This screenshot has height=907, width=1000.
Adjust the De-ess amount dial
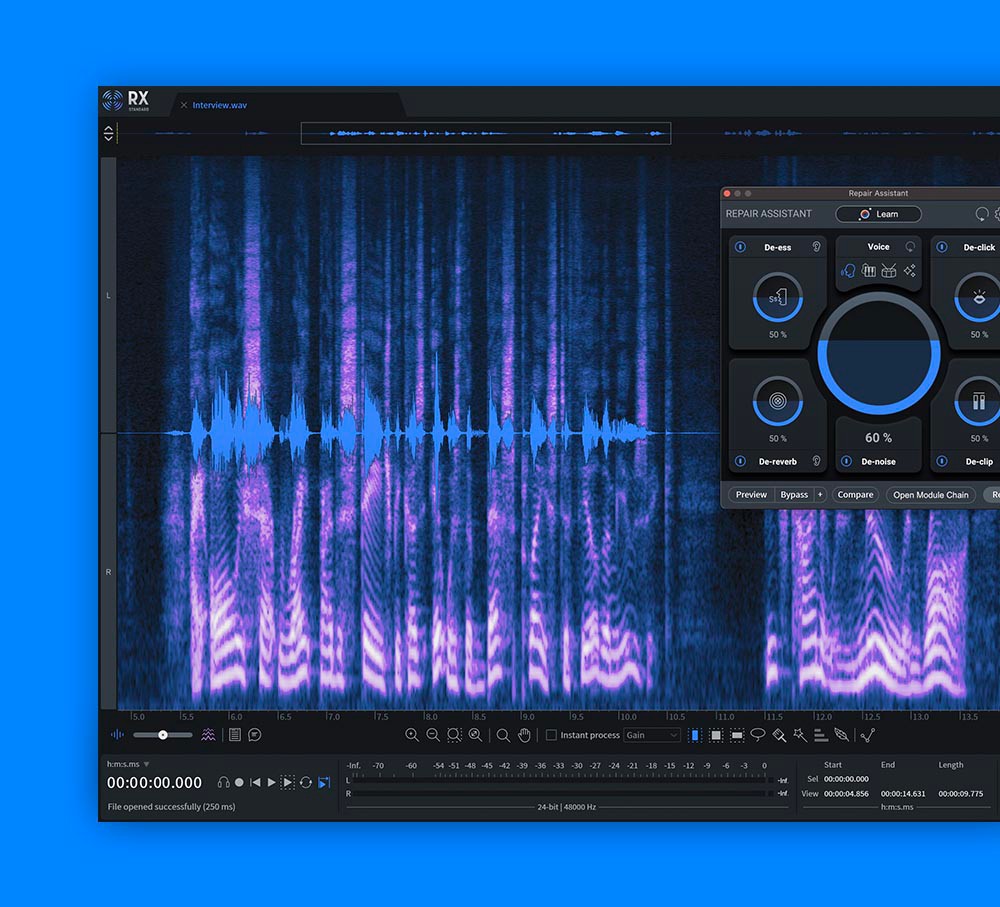tap(777, 297)
